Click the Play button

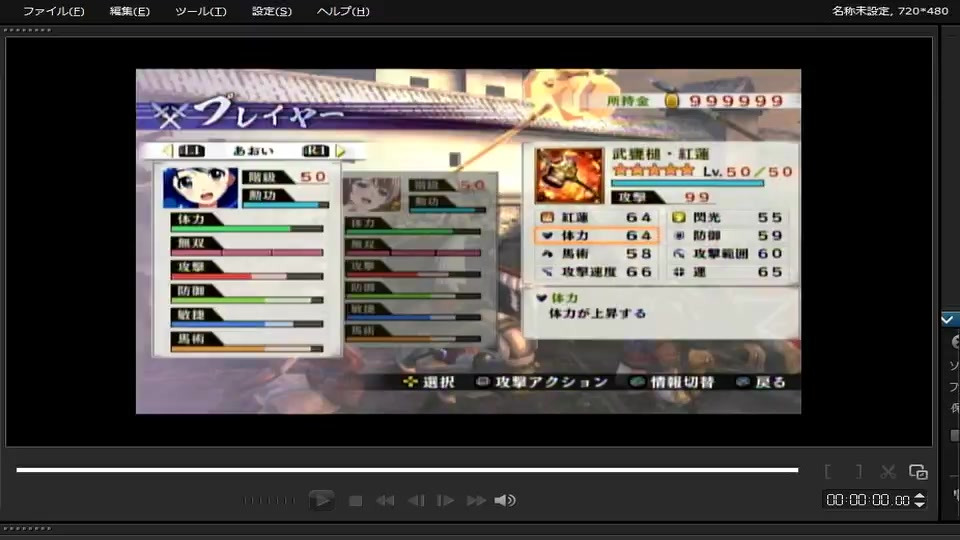pyautogui.click(x=321, y=500)
